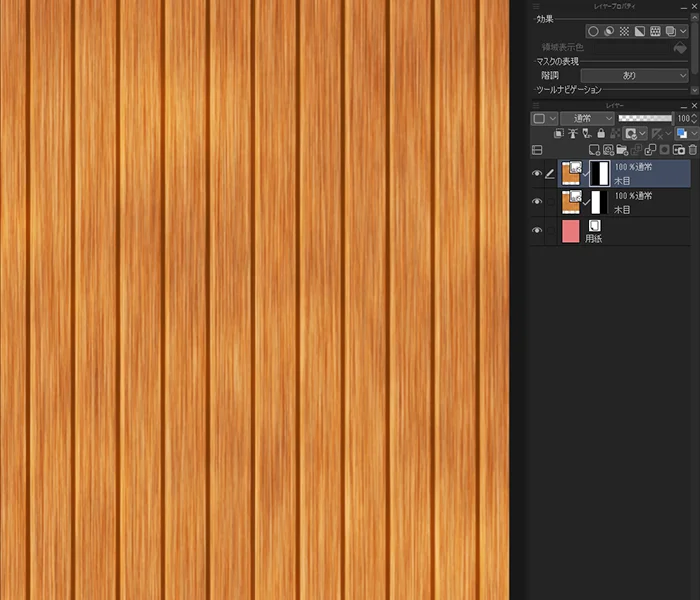Collapse the マスクの表現 section header
The width and height of the screenshot is (700, 600).
(557, 61)
